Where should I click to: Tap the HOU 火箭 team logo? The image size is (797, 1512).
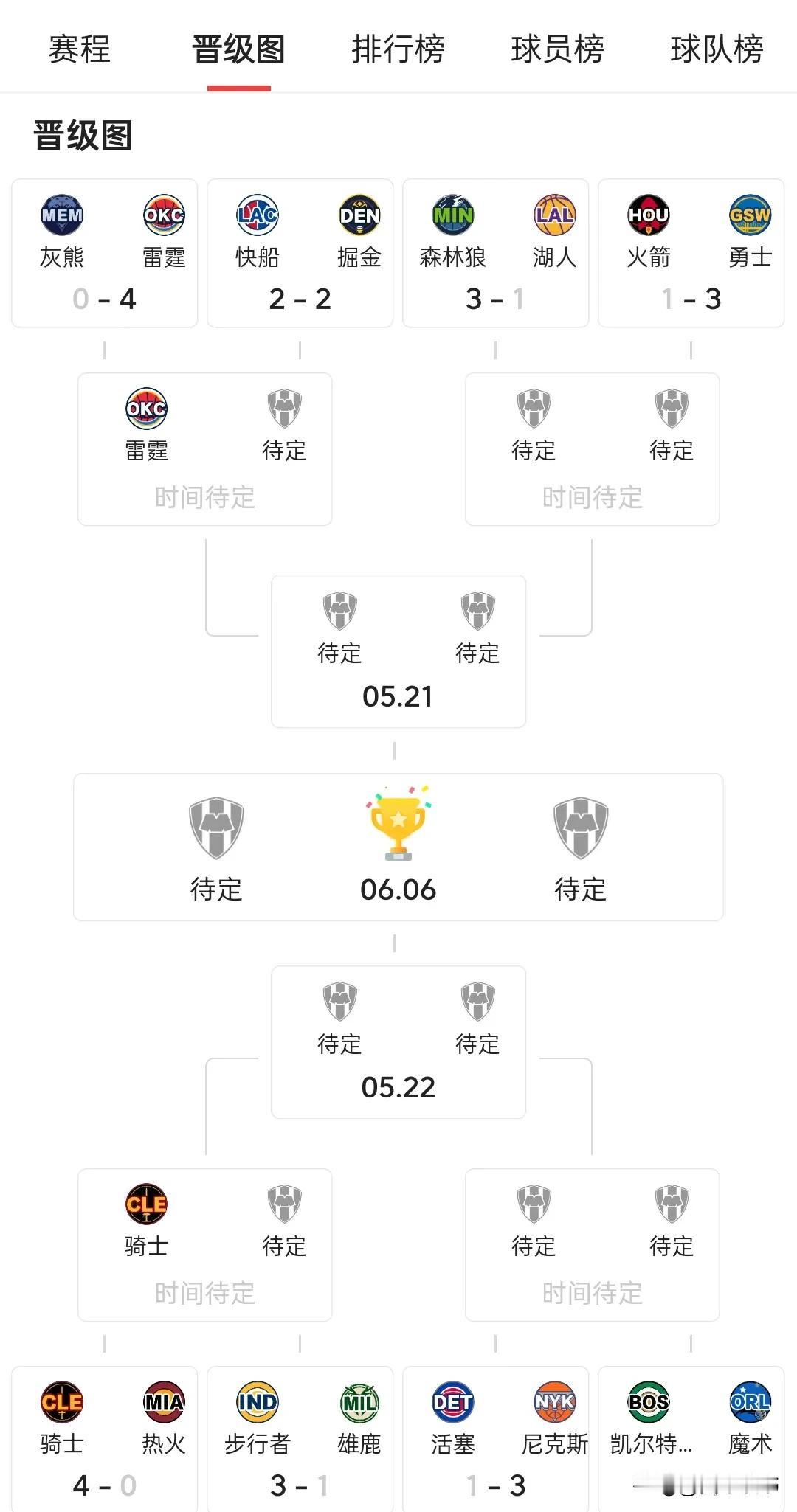coord(648,215)
